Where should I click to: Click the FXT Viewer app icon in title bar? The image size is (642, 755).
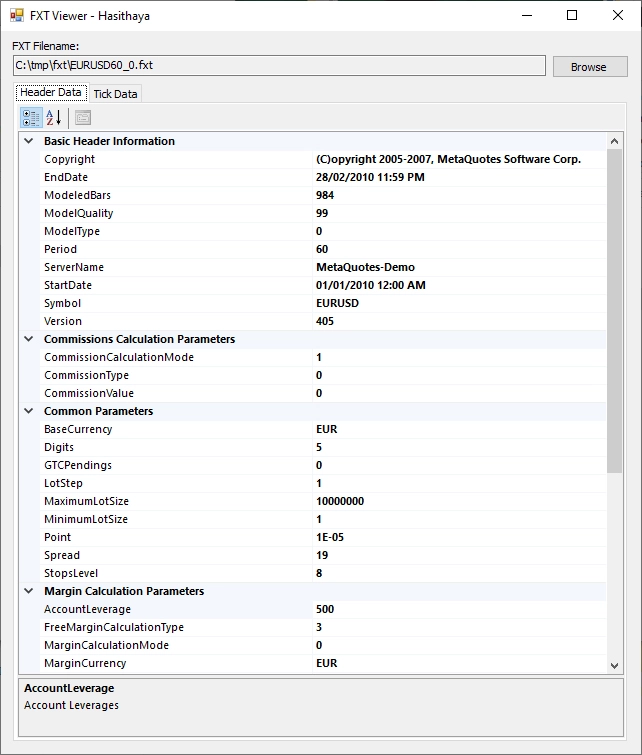16,15
